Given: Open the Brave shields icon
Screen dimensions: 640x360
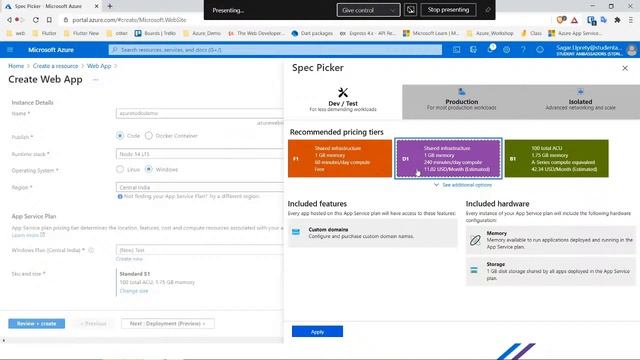Looking at the screenshot, I should click(x=561, y=20).
